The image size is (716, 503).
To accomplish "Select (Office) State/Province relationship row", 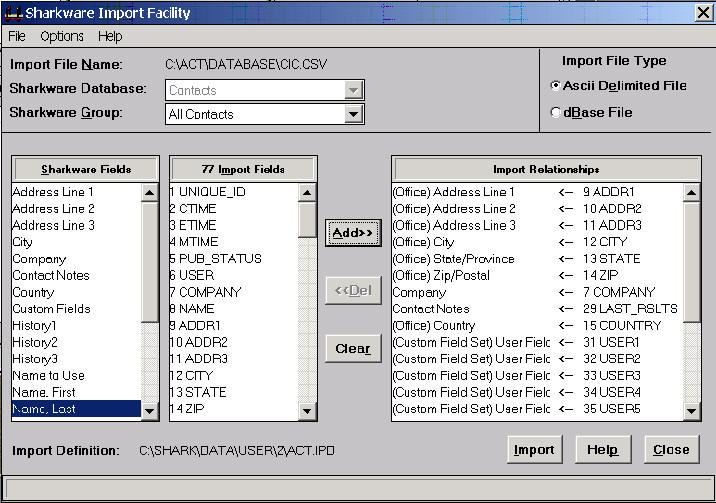I will click(537, 259).
